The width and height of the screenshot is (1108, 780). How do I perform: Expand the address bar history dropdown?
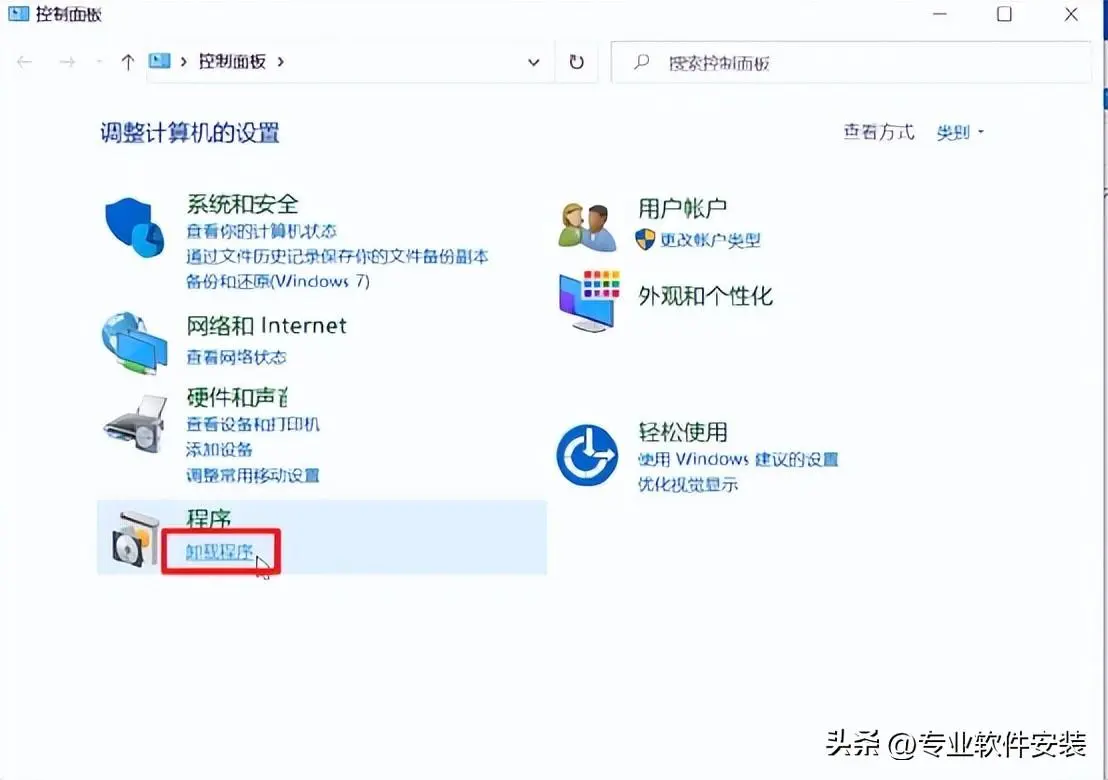pos(534,62)
